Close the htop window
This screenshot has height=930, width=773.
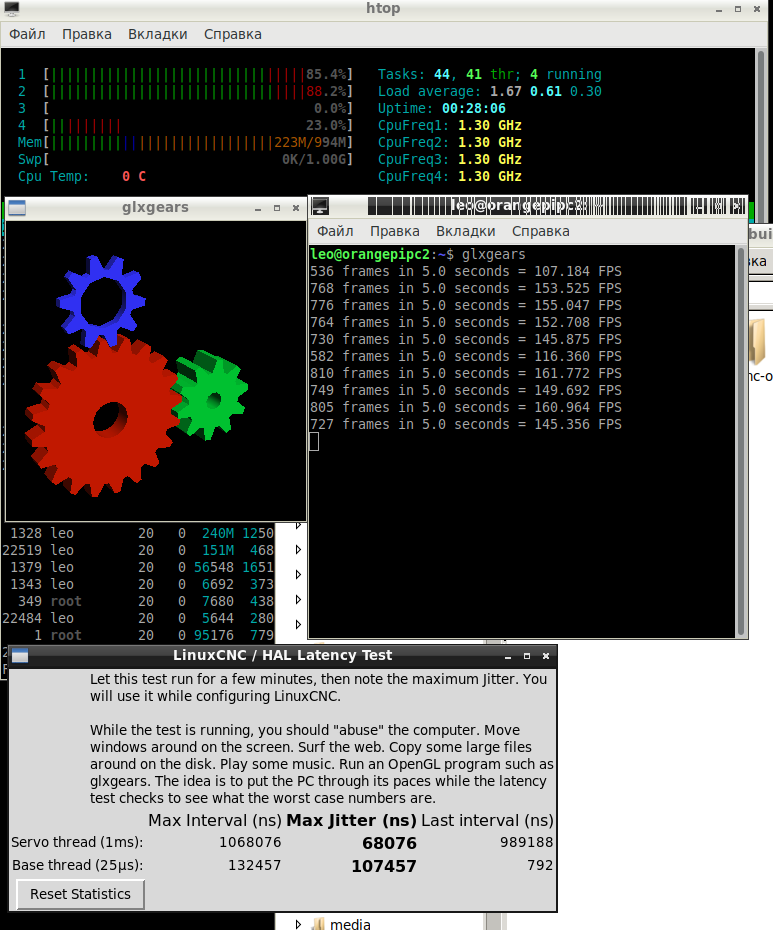click(757, 9)
